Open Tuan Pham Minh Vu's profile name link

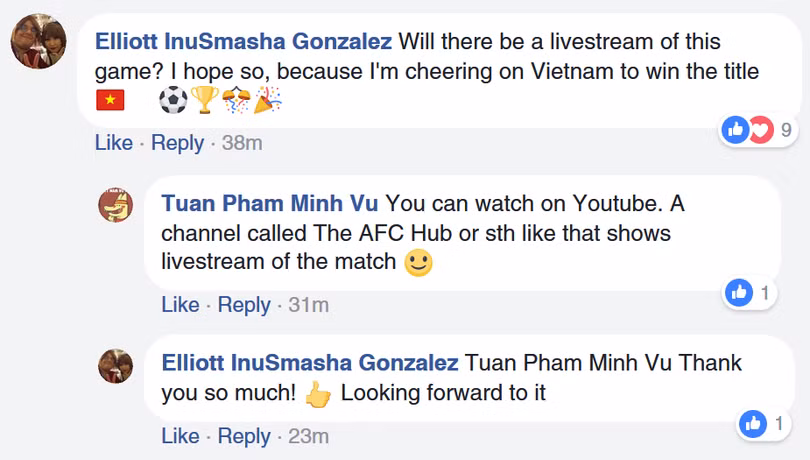[x=270, y=204]
